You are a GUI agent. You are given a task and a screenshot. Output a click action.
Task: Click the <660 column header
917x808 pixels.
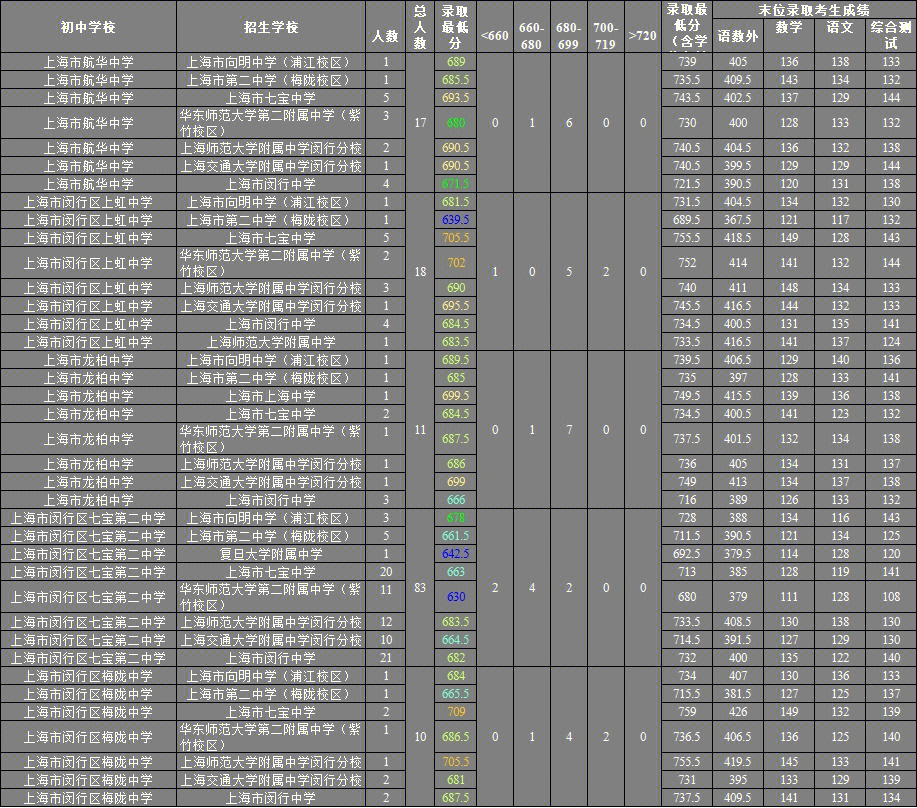point(495,36)
